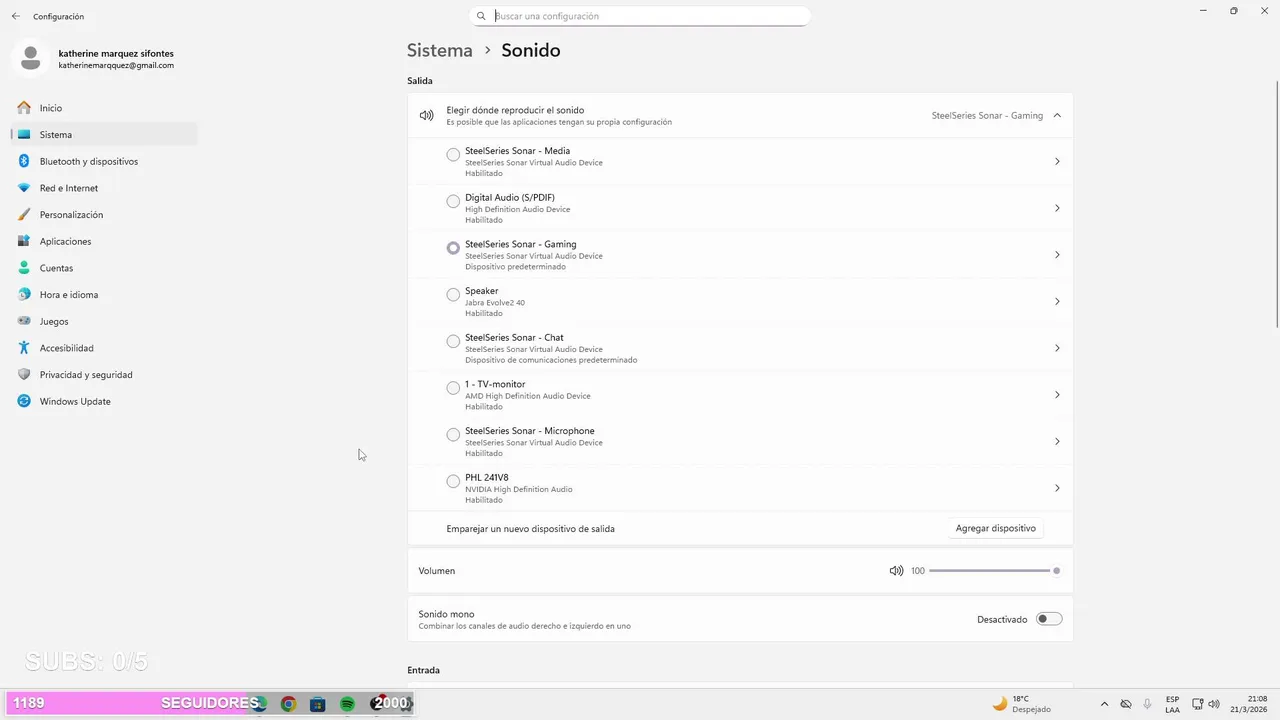Viewport: 1280px width, 720px height.
Task: Open the katherine marquez sifontes account name
Action: 116,53
